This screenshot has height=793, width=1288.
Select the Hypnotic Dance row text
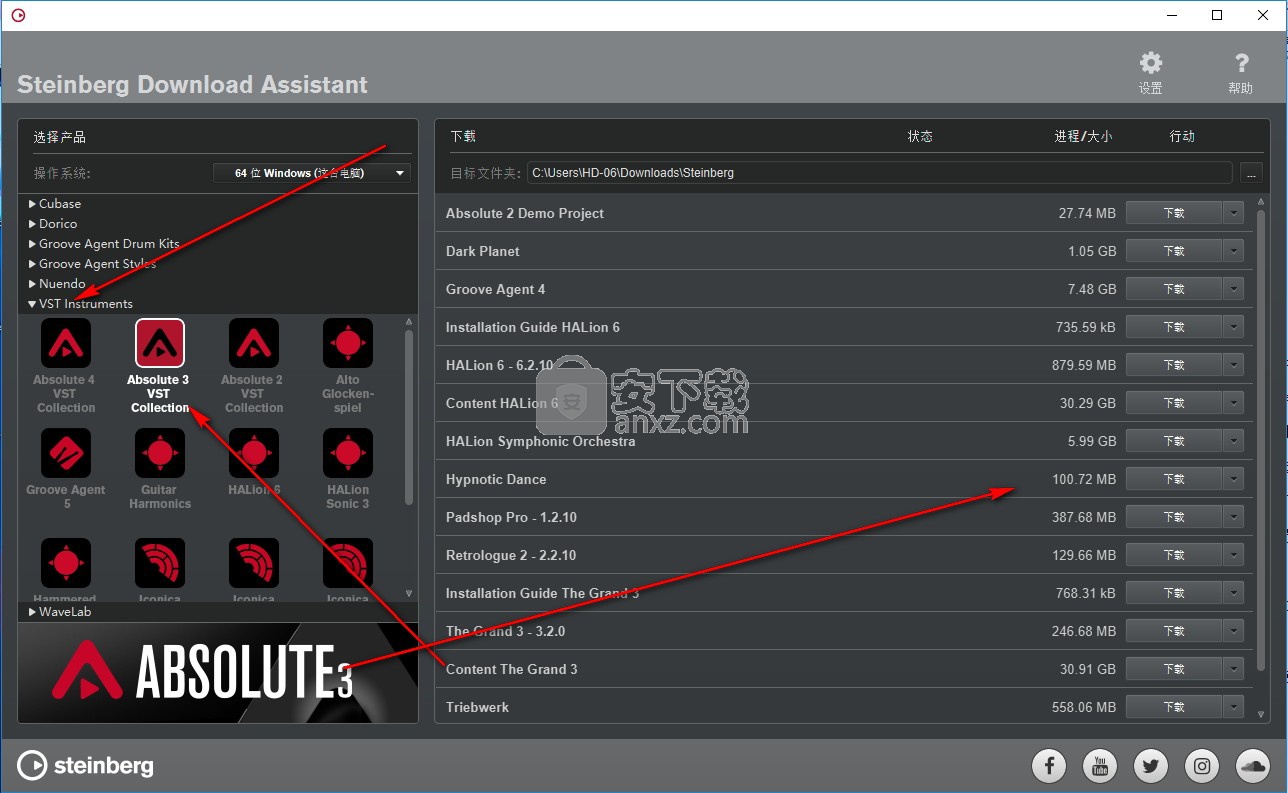click(496, 479)
